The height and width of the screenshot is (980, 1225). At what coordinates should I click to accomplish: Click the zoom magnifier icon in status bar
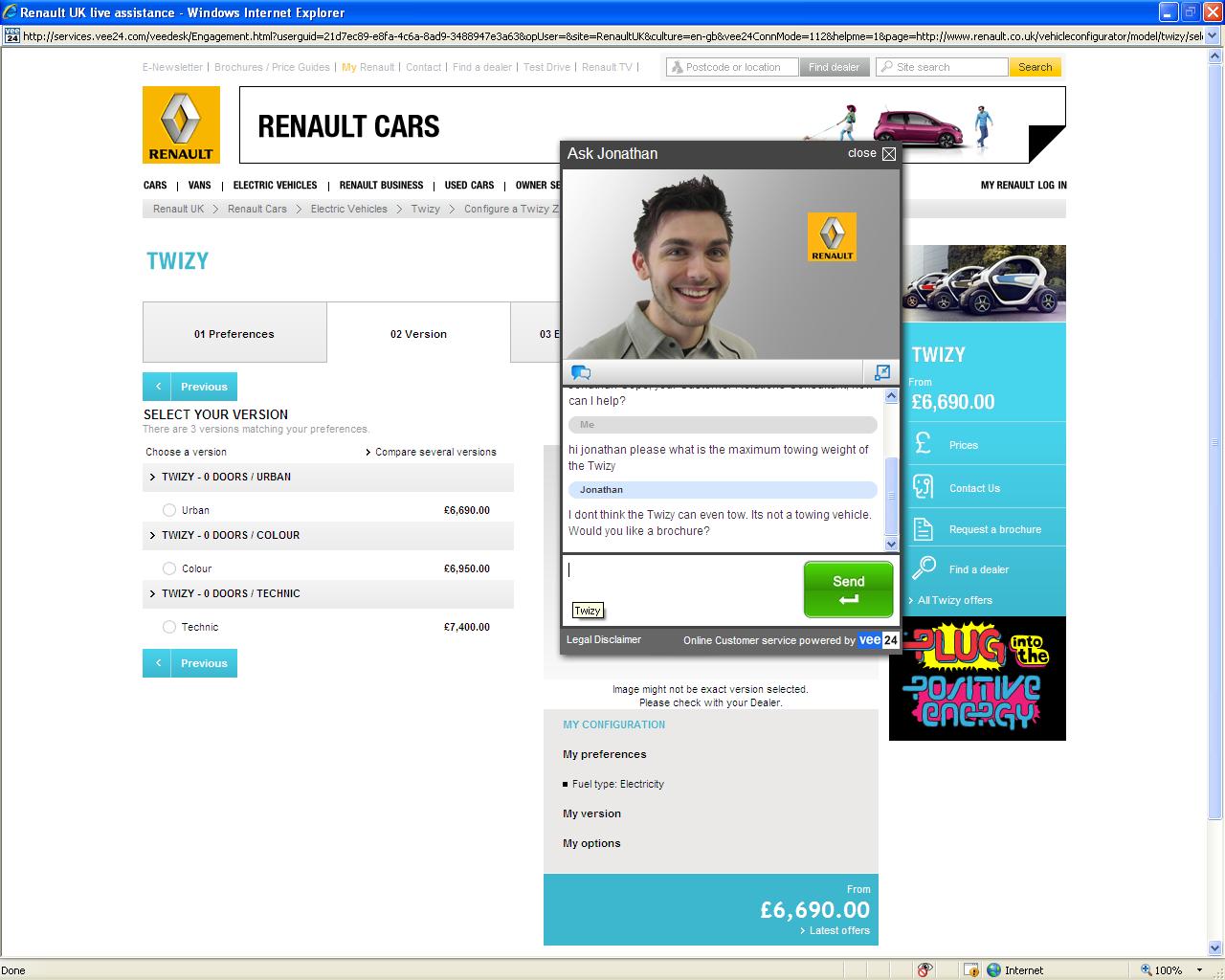tap(1147, 969)
